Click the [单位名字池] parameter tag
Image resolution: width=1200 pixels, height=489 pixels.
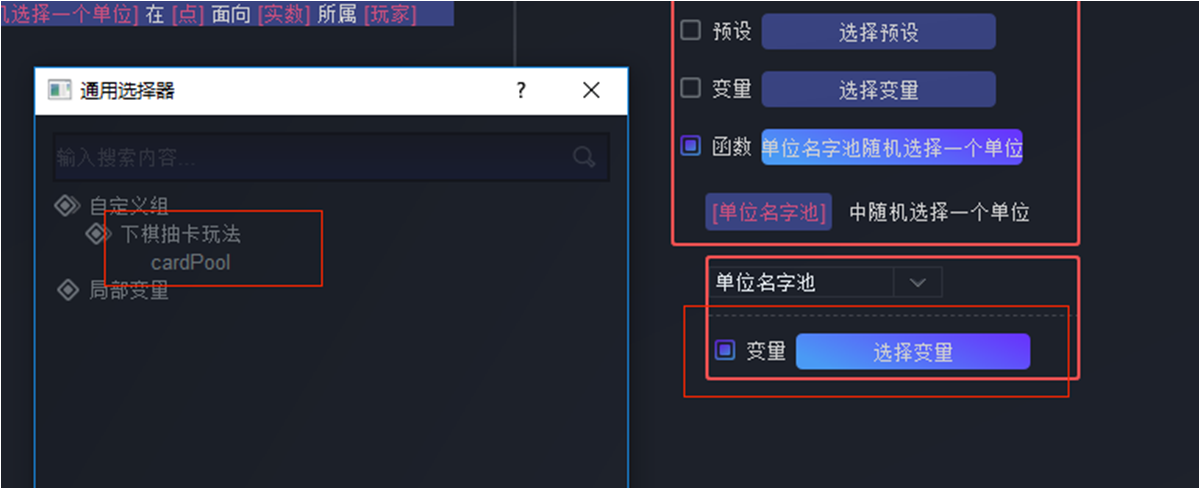(x=768, y=212)
